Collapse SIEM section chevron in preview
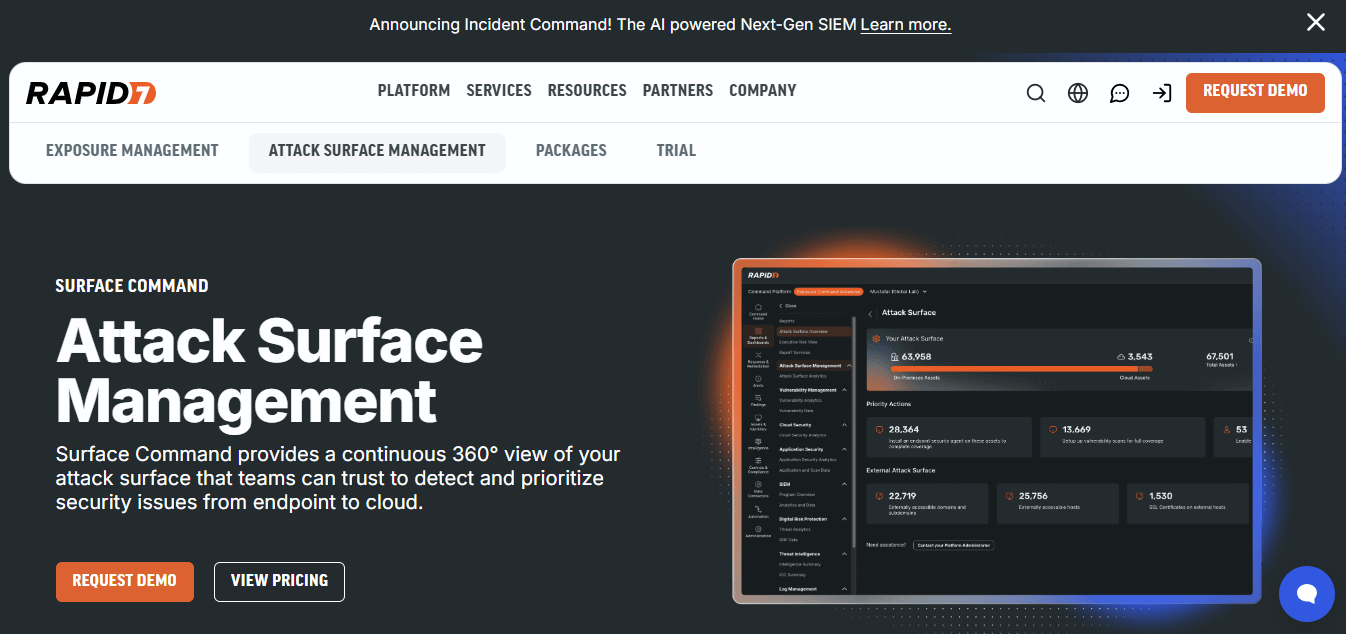 (x=845, y=484)
